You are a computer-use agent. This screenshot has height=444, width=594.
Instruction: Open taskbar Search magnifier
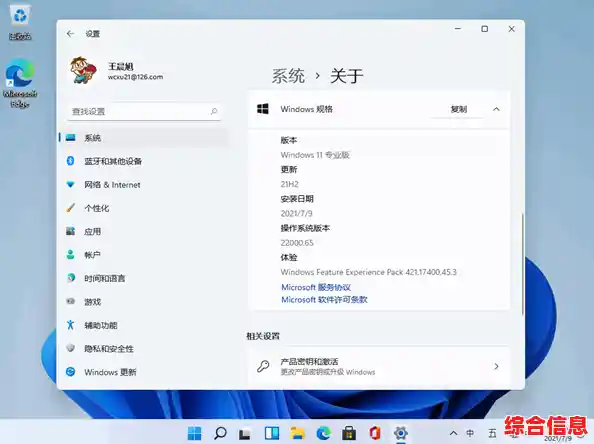coord(220,433)
